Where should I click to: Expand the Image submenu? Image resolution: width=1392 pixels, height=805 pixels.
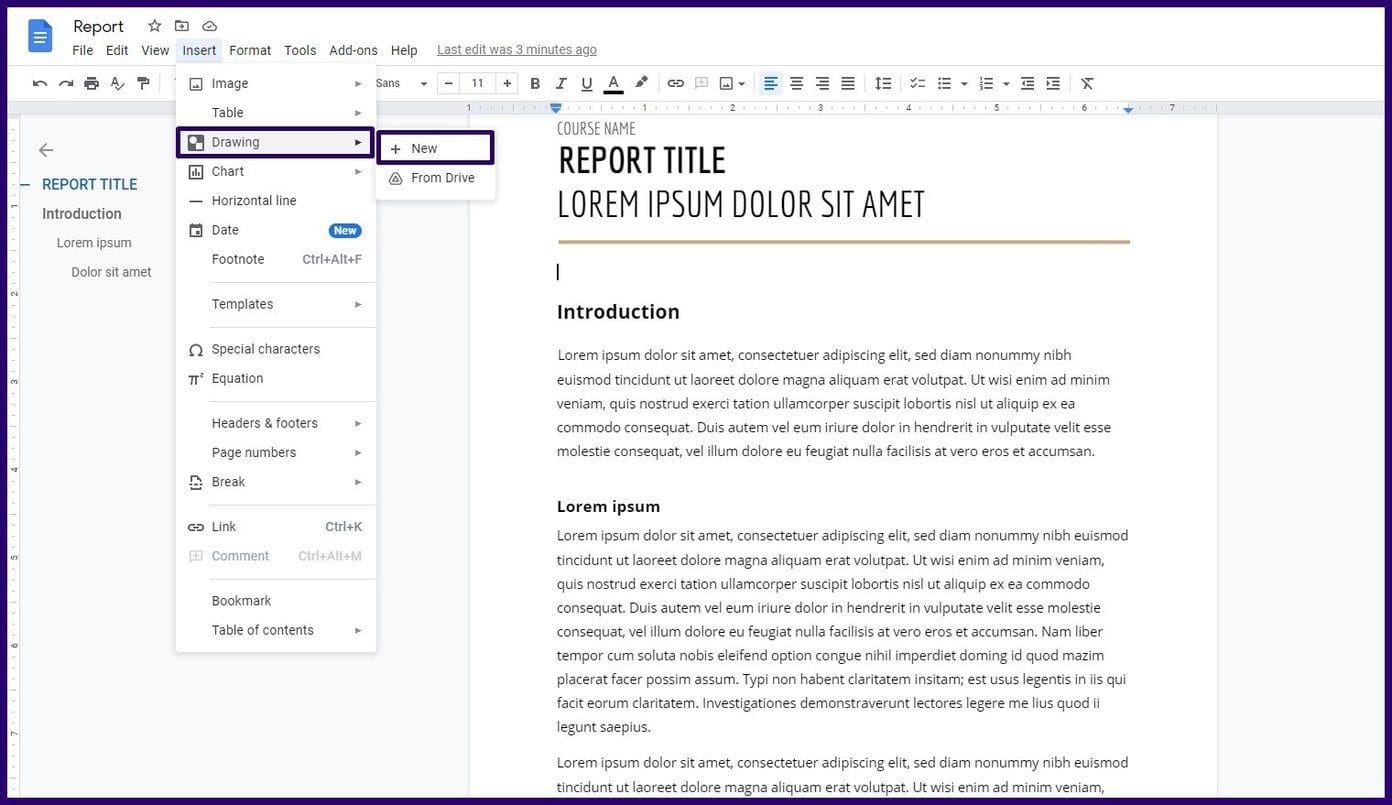[x=275, y=83]
